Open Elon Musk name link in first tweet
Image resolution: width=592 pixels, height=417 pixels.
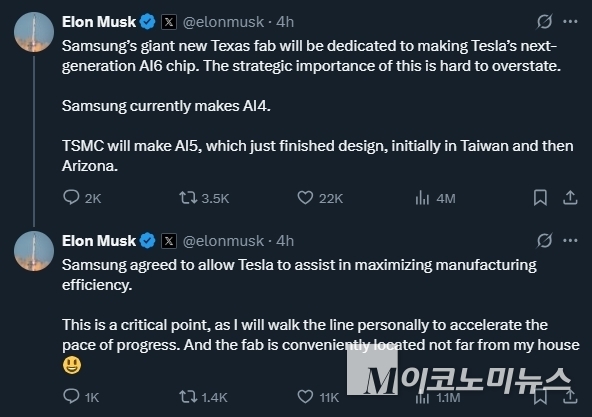pyautogui.click(x=99, y=22)
